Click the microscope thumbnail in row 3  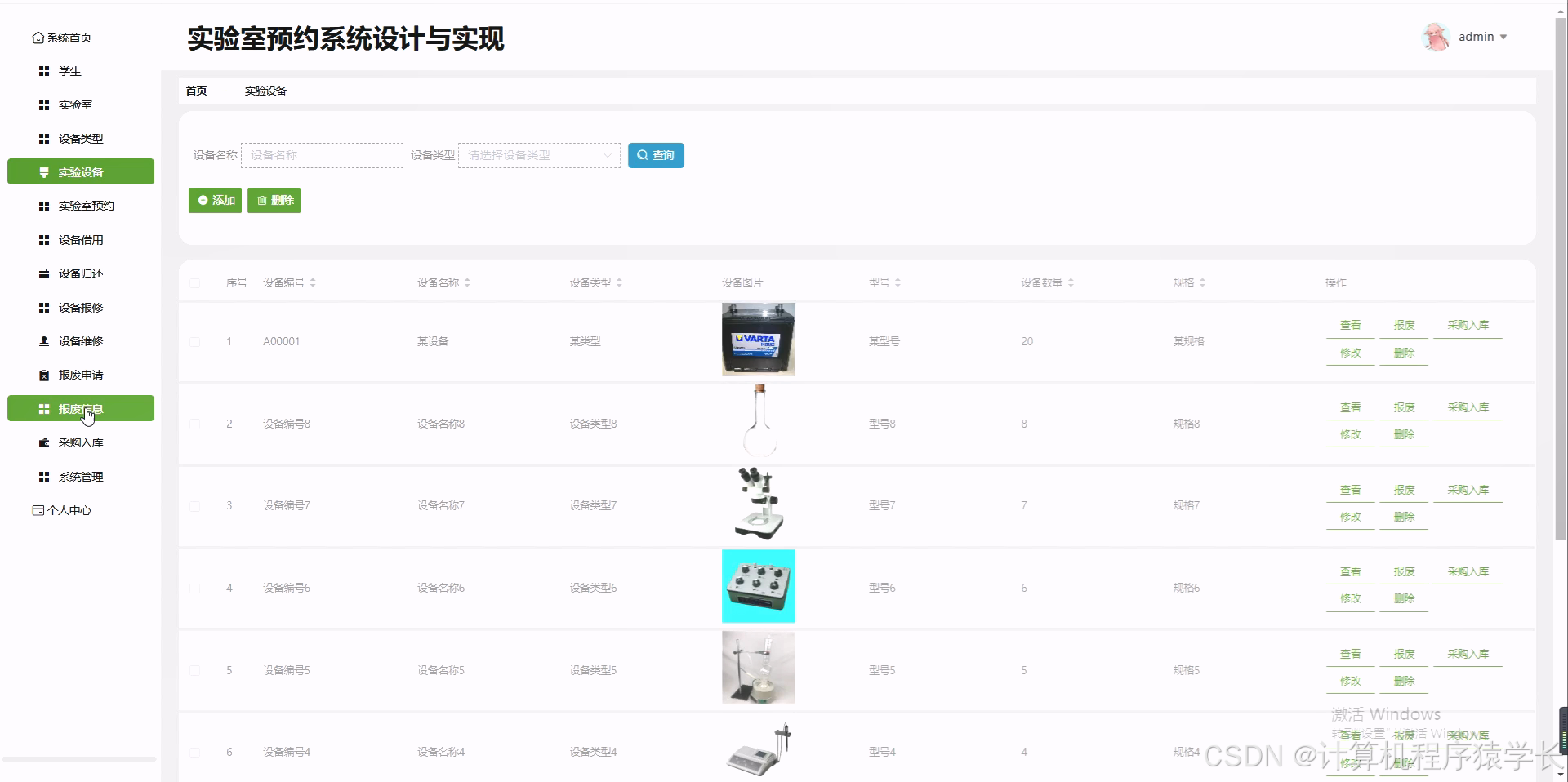758,504
